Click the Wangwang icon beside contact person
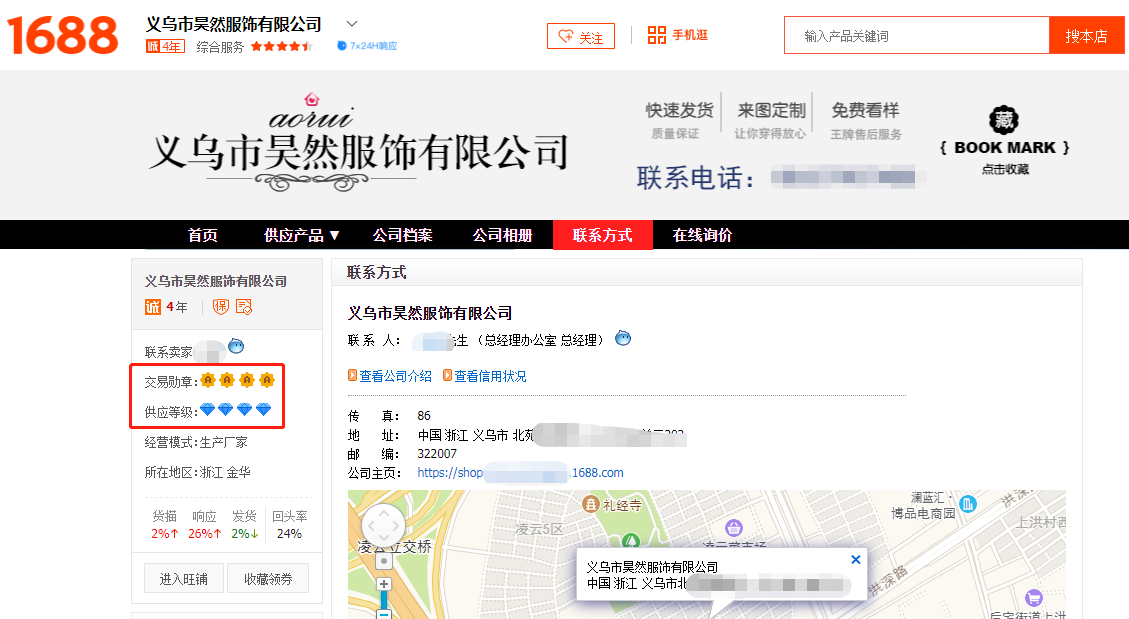Image resolution: width=1129 pixels, height=619 pixels. (x=623, y=338)
